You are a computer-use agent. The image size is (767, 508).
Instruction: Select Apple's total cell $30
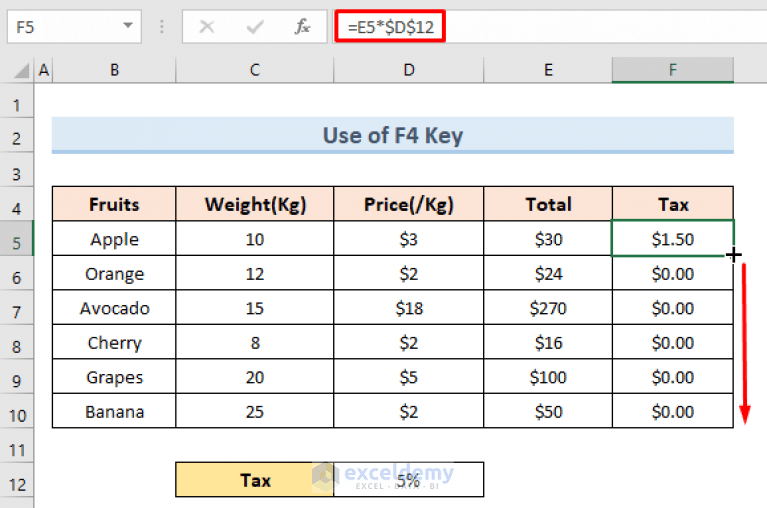(548, 239)
